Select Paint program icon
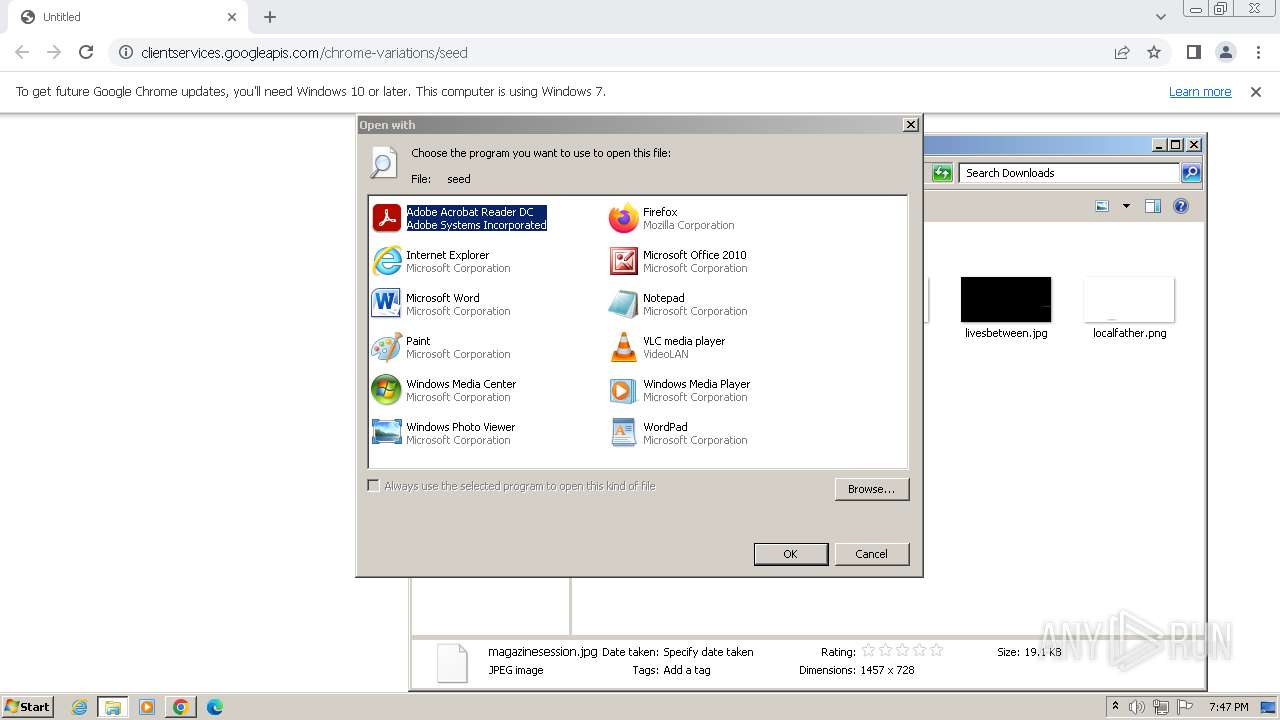The width and height of the screenshot is (1280, 720). click(386, 347)
